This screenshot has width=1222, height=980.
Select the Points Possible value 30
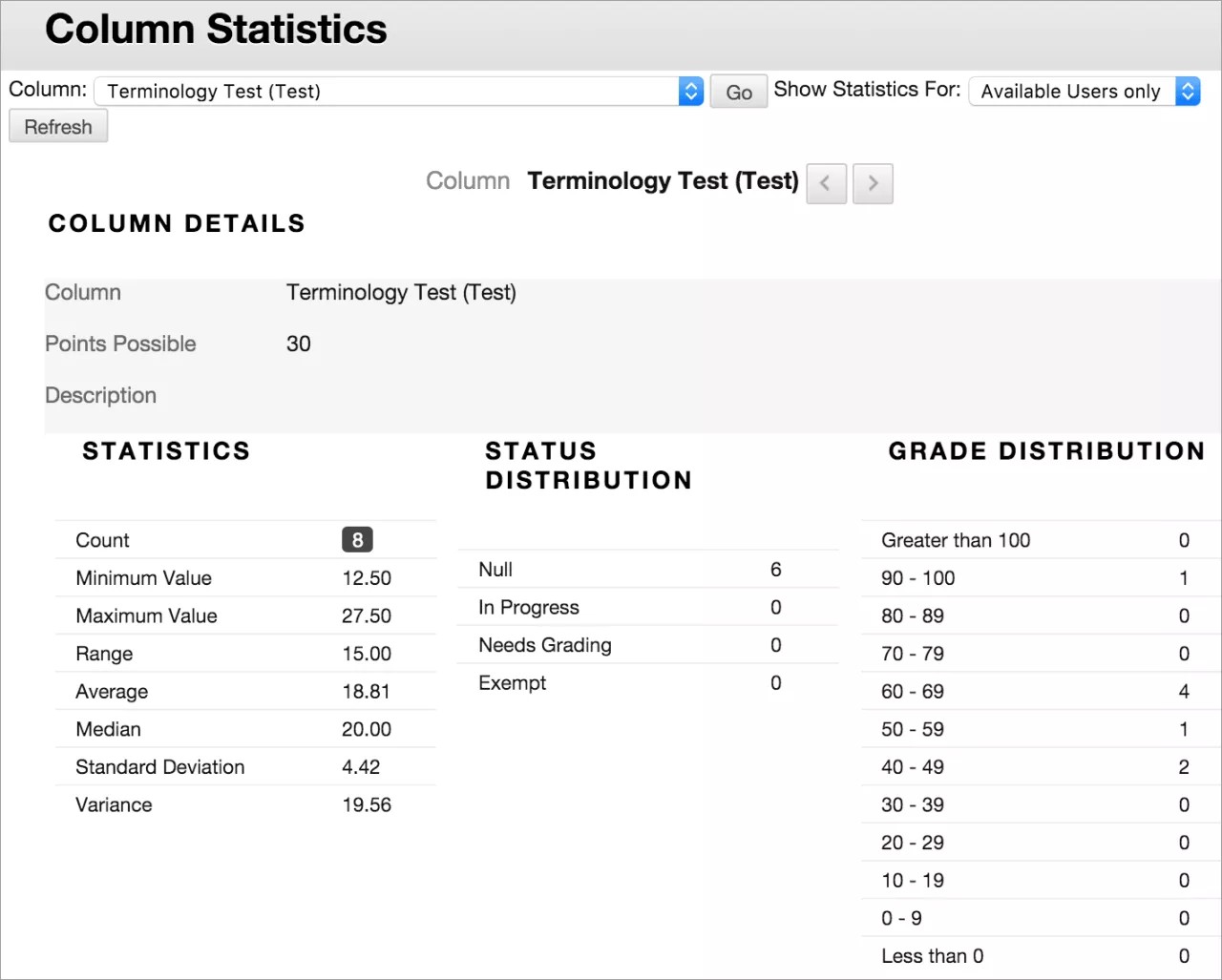coord(299,344)
